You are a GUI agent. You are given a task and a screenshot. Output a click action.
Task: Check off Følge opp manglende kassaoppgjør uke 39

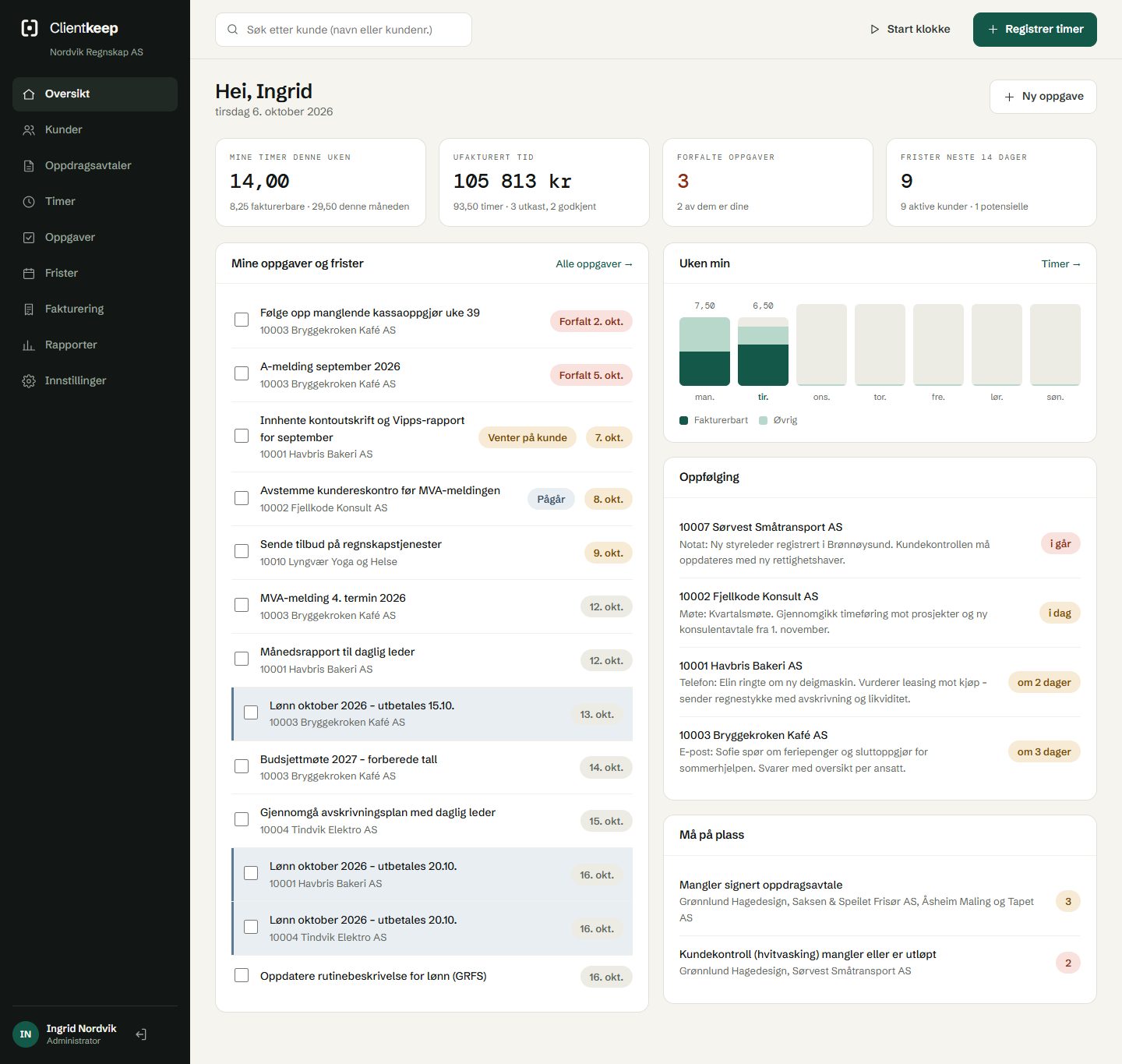tap(242, 320)
